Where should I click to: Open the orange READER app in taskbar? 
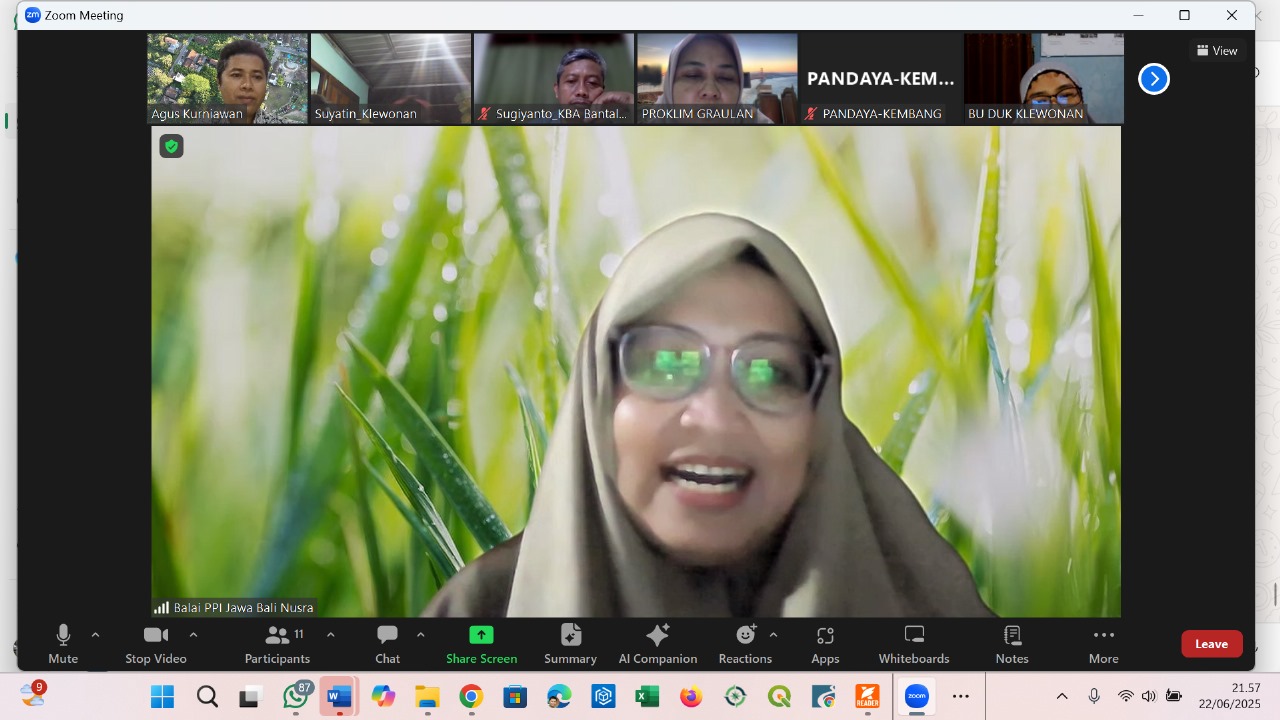867,696
